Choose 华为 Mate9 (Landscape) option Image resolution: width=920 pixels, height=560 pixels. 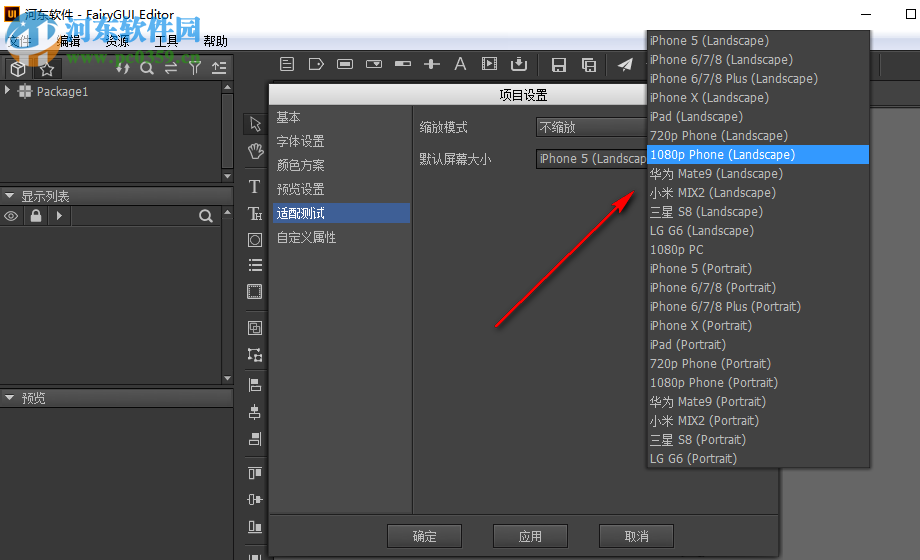pyautogui.click(x=757, y=174)
